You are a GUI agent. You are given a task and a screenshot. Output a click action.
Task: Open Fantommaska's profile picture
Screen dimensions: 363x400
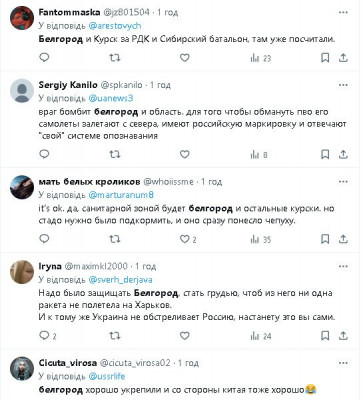22,18
